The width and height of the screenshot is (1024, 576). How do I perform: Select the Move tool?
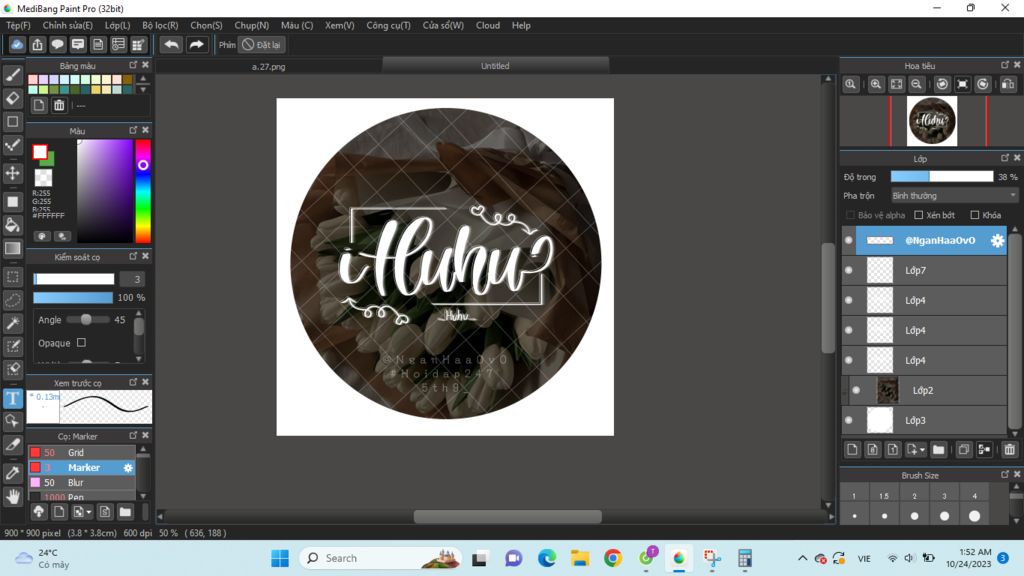(x=12, y=173)
